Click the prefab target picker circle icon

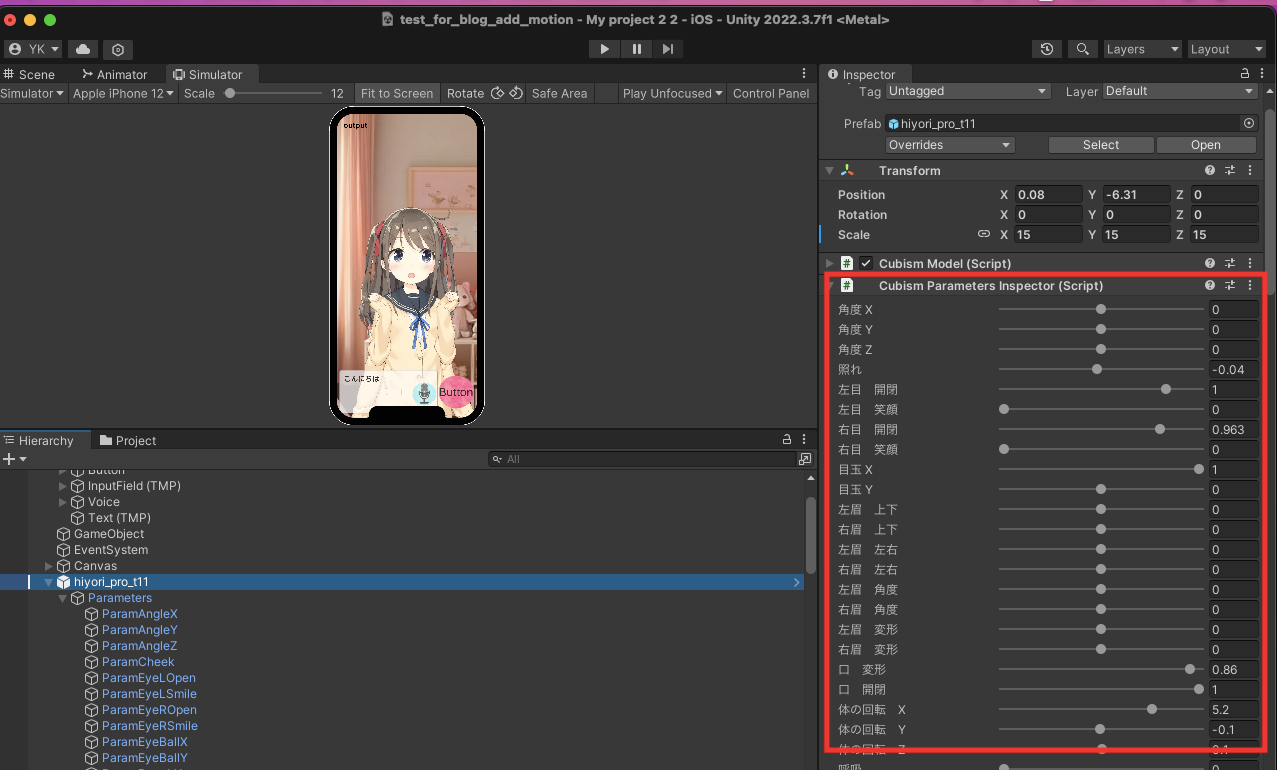1249,123
